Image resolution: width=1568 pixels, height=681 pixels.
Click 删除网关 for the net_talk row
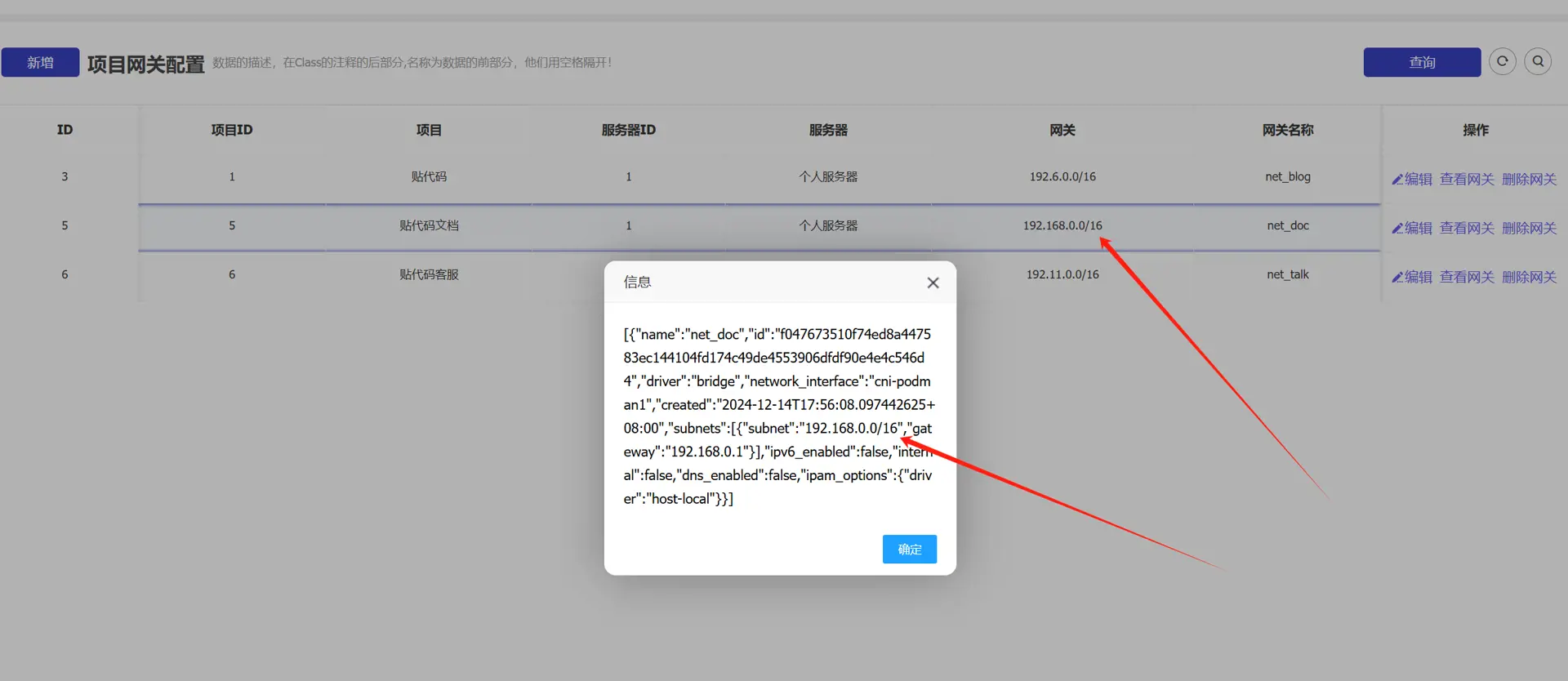[1529, 278]
